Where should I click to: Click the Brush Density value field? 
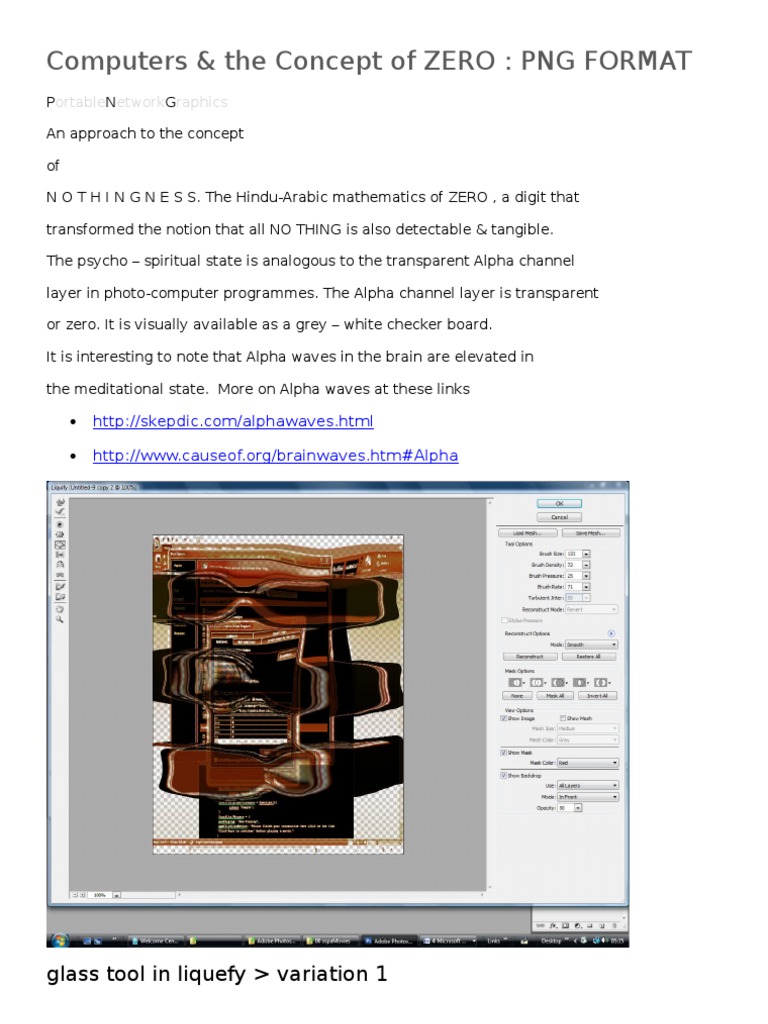tap(574, 565)
